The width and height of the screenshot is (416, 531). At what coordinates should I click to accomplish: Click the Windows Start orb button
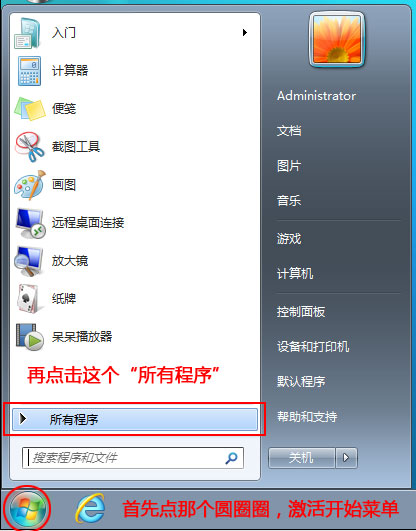[x=27, y=509]
